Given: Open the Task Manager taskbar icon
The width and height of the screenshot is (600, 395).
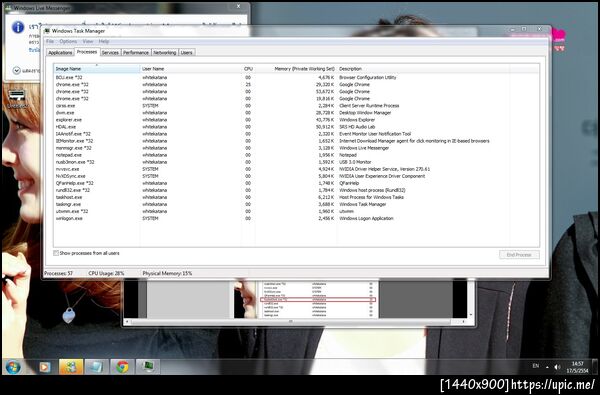Looking at the screenshot, I should coord(148,367).
